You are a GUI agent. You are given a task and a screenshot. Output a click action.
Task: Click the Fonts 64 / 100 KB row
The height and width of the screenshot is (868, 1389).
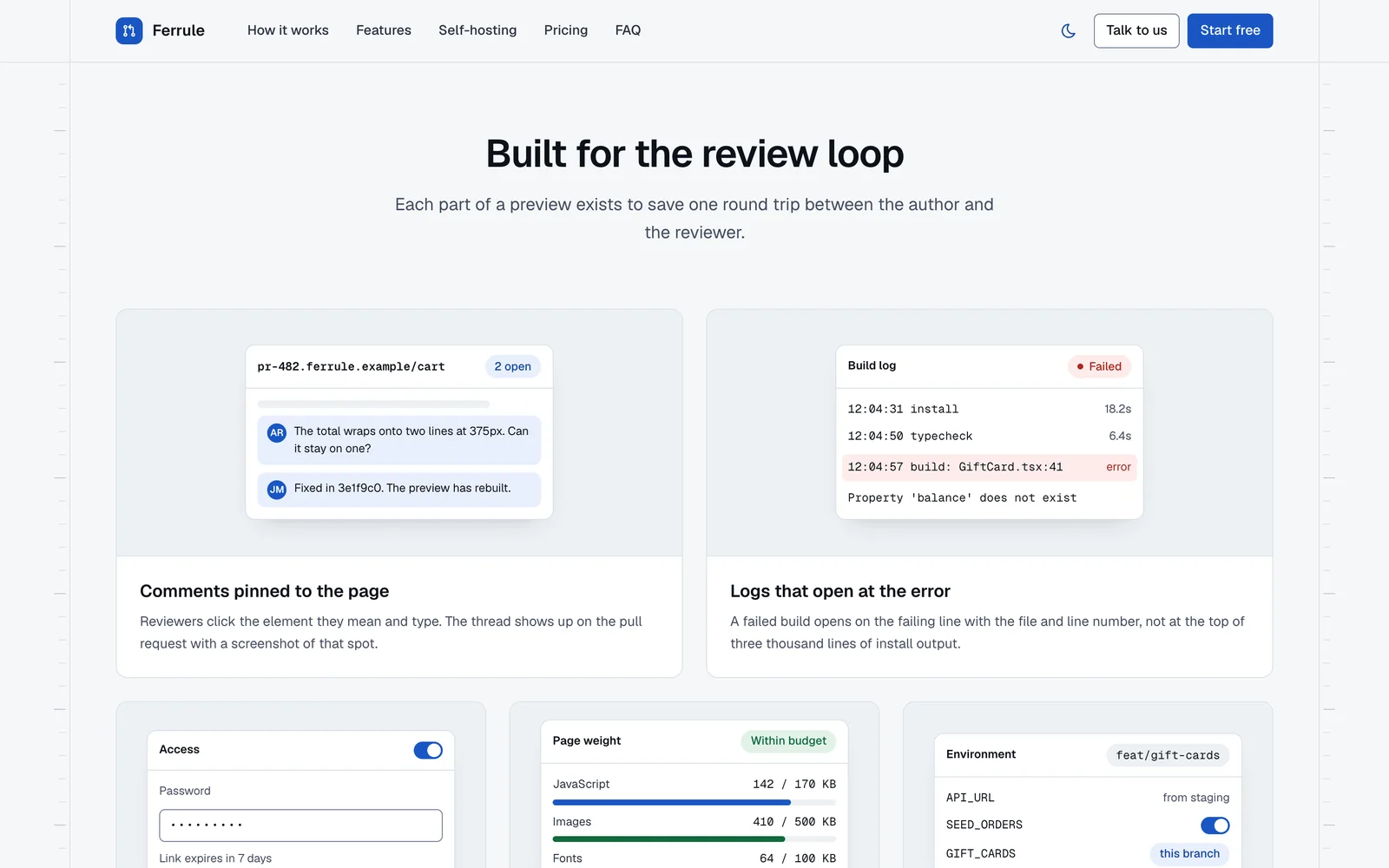pos(694,858)
